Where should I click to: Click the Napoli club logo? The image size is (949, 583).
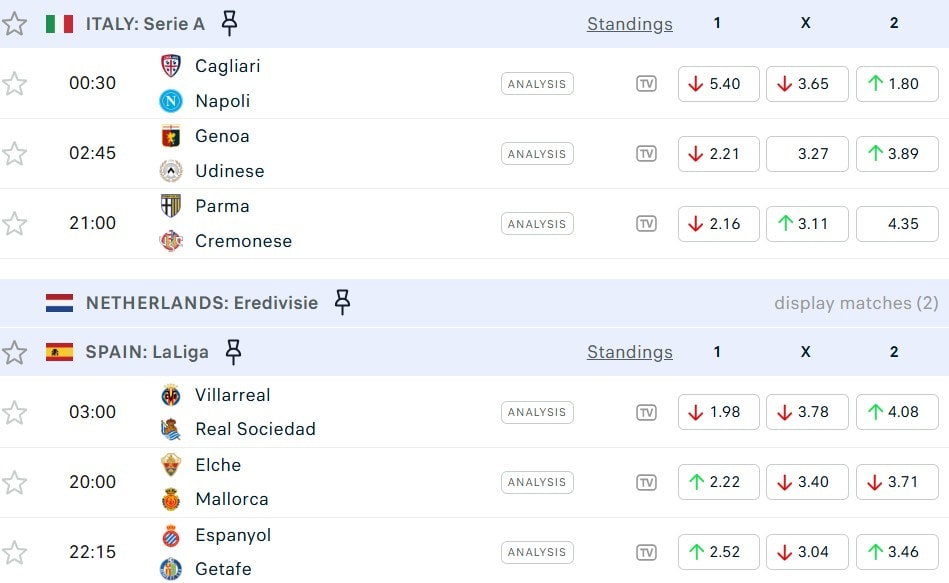click(171, 101)
